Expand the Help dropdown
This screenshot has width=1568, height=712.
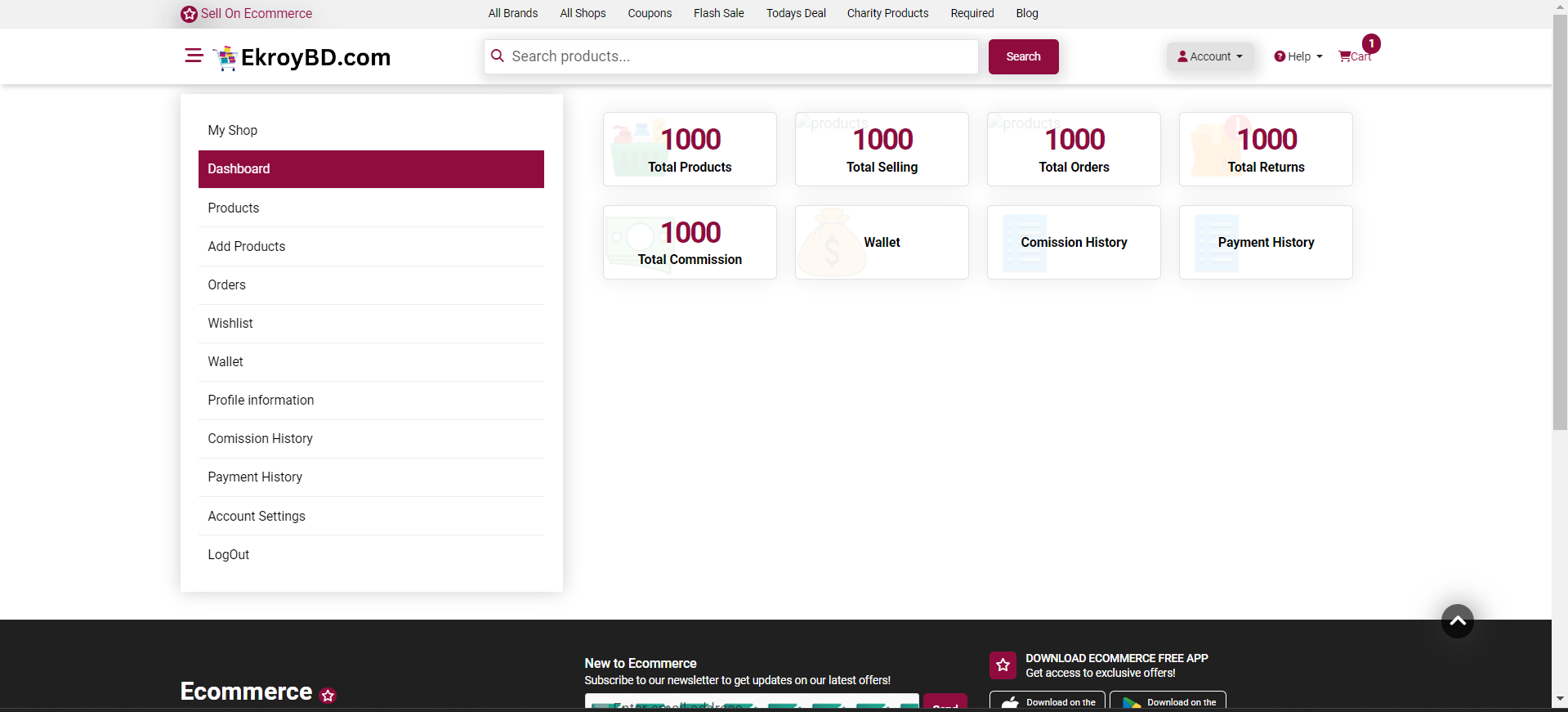coord(1298,56)
